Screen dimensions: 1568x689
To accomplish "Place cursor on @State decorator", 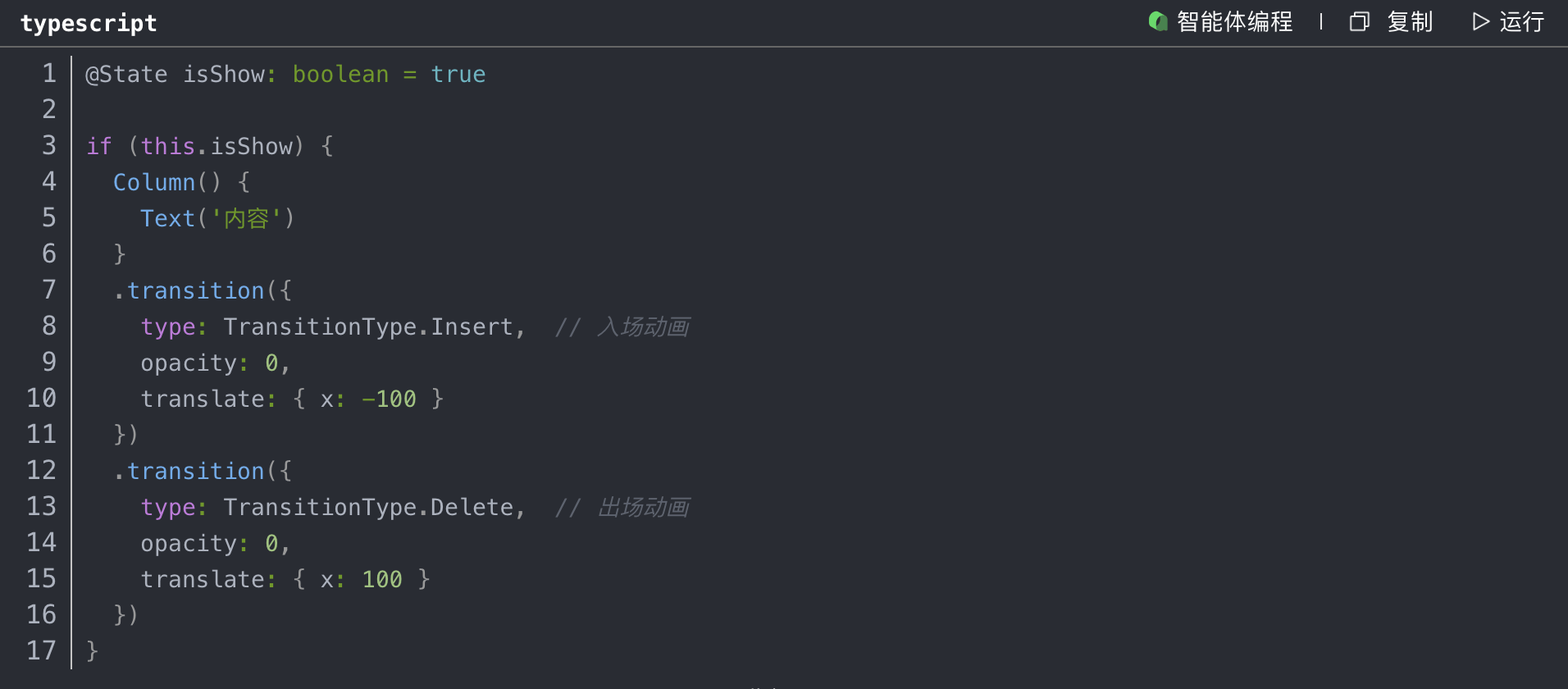I will coord(126,75).
